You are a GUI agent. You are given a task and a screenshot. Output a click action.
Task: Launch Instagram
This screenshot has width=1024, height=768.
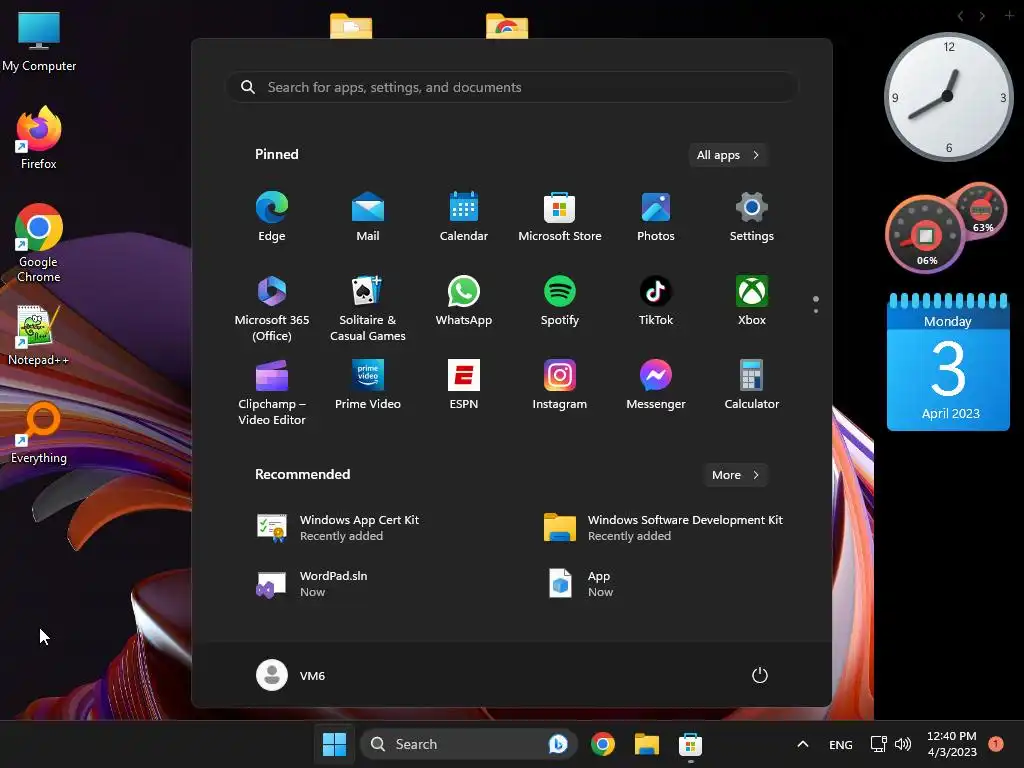coord(560,385)
